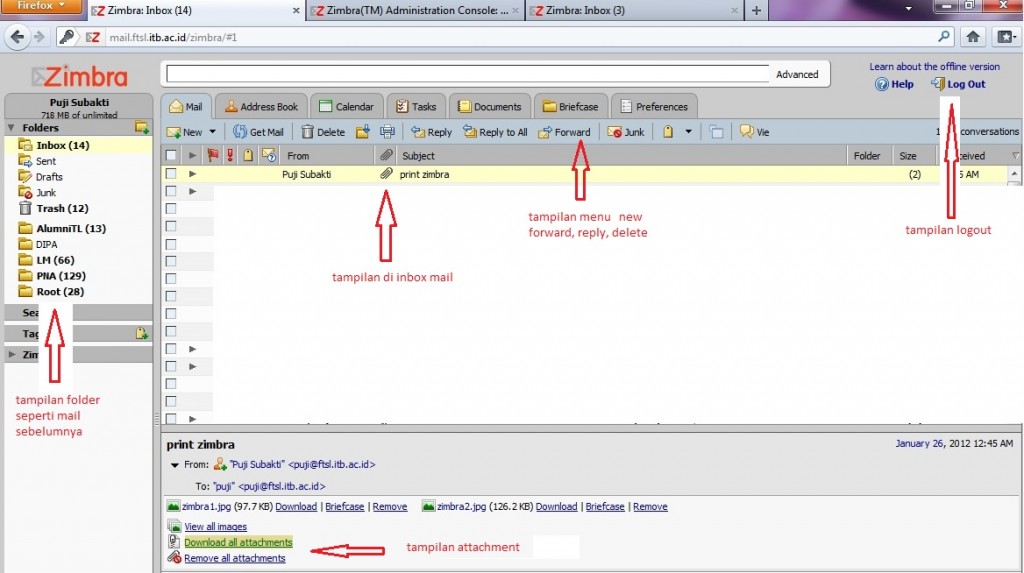
Task: Sort by flag column header icon
Action: click(x=212, y=155)
